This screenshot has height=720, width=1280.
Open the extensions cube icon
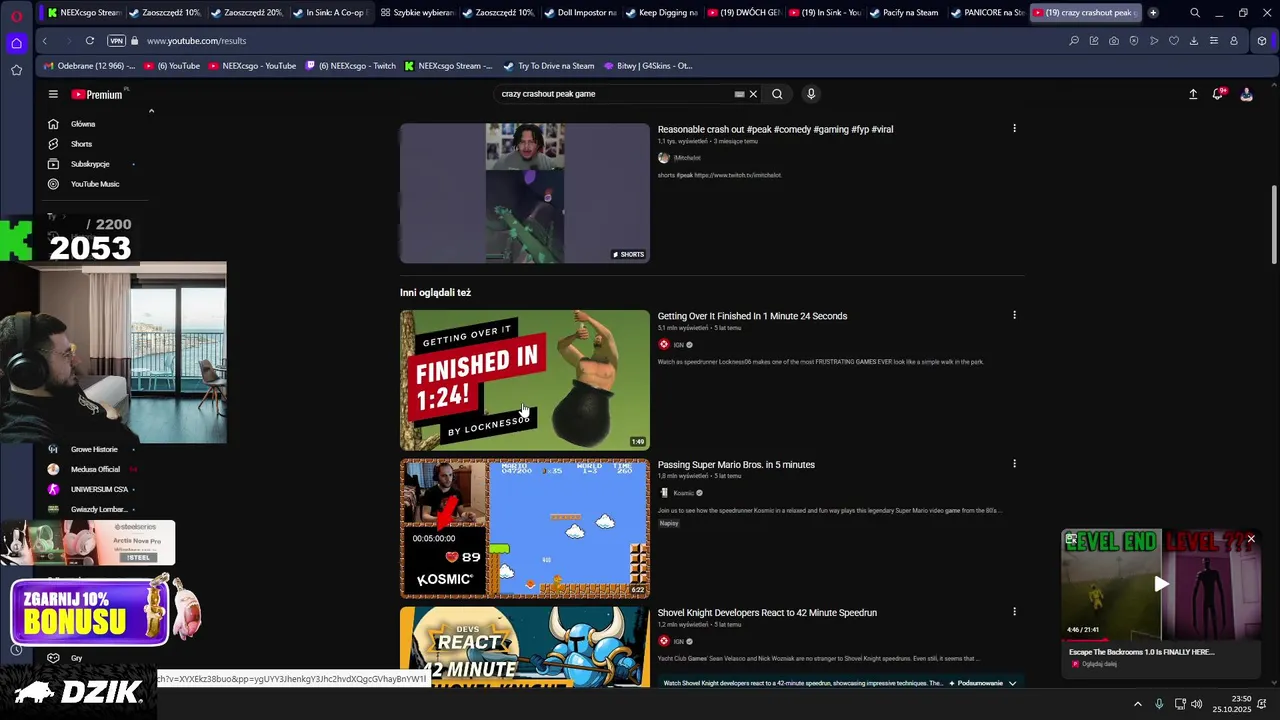pyautogui.click(x=1262, y=41)
